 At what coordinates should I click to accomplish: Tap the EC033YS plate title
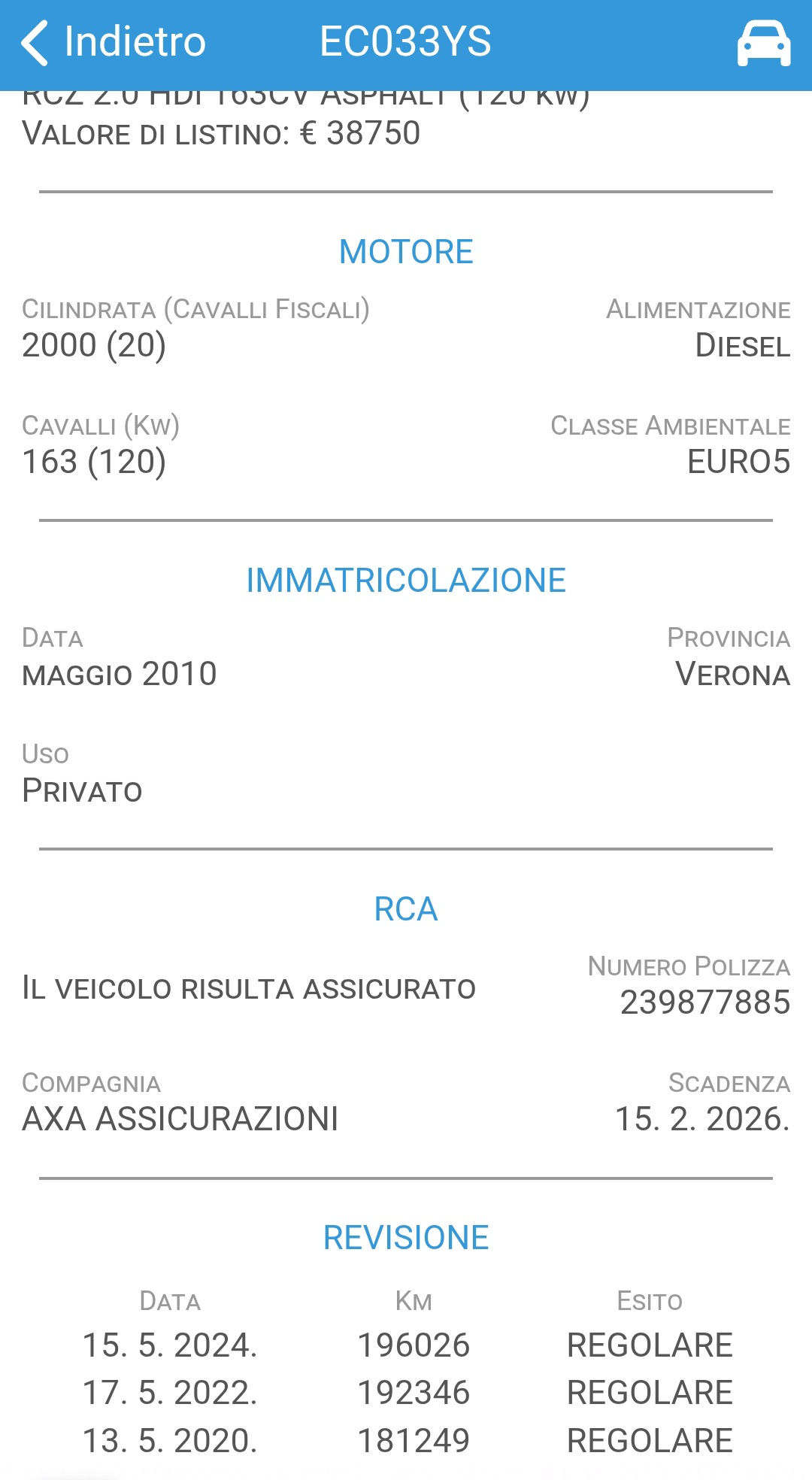(x=405, y=42)
